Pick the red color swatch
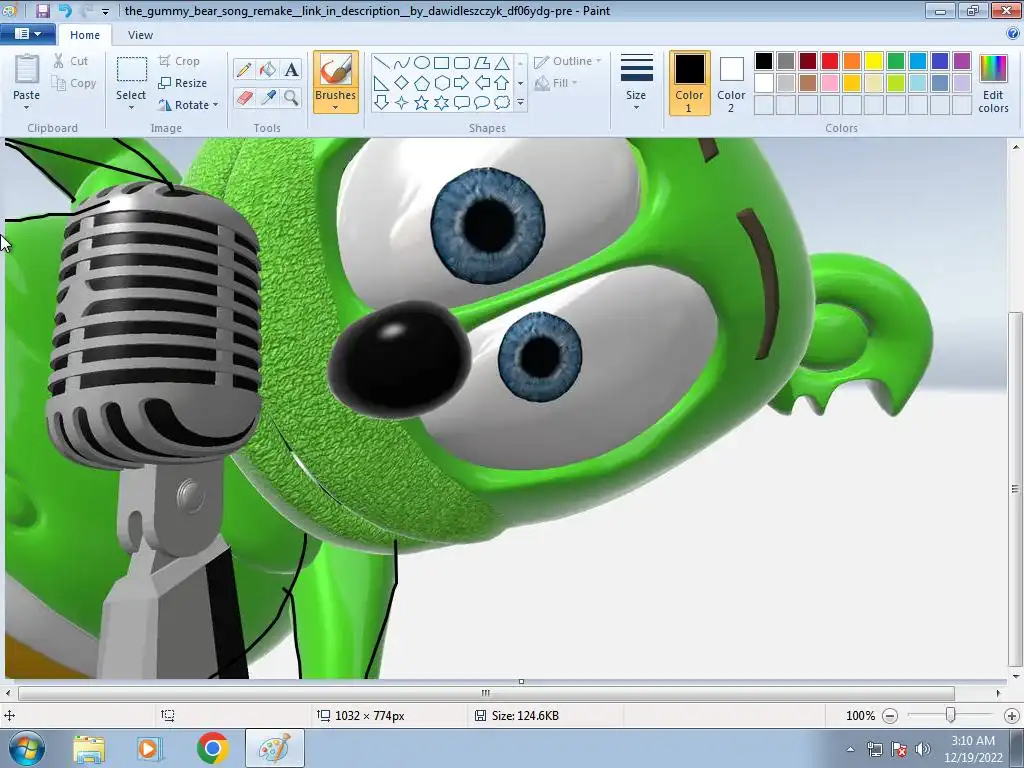Viewport: 1024px width, 768px height. 829,61
